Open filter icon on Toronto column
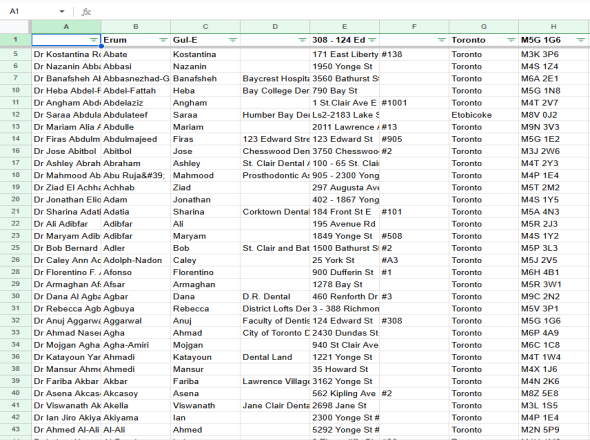The image size is (590, 440). (x=511, y=40)
